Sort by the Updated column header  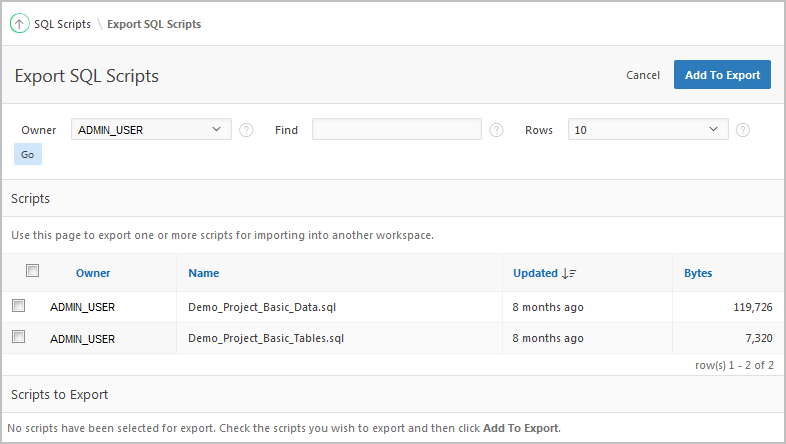[535, 273]
